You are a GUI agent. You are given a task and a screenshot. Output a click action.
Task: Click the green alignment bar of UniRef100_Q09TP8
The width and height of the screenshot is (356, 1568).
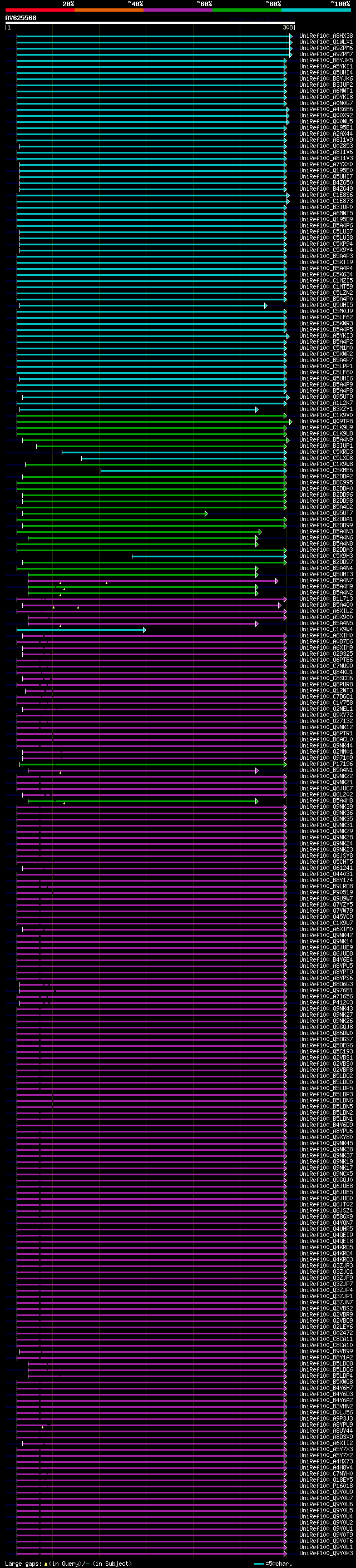[154, 422]
